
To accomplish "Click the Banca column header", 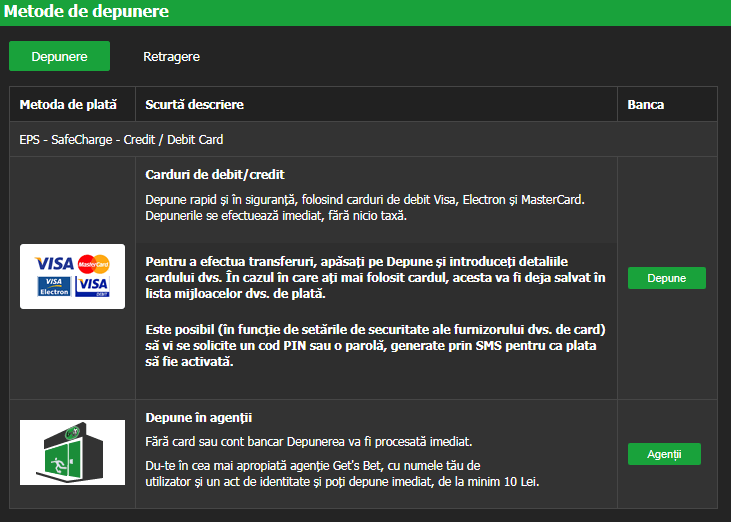I will 645,104.
